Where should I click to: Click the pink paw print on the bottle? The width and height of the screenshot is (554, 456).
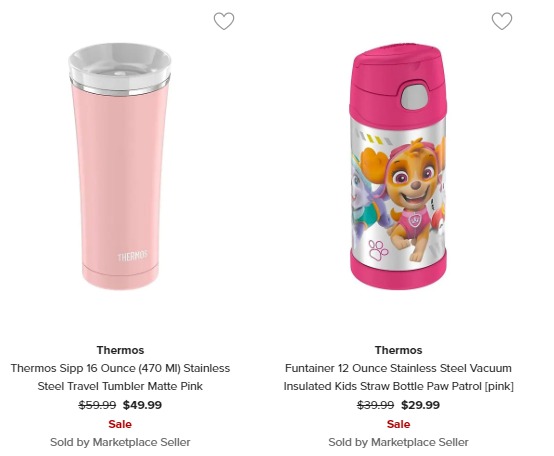(378, 250)
